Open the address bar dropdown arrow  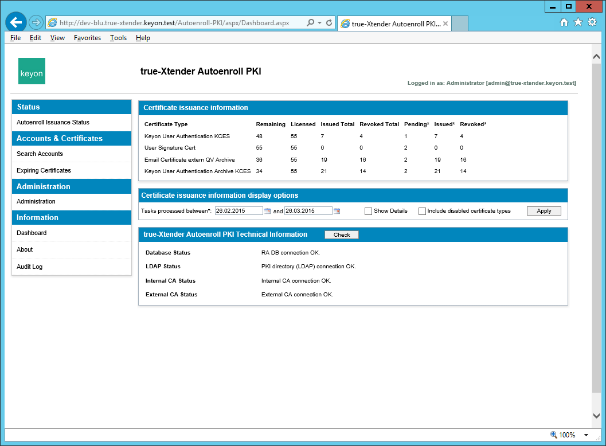pyautogui.click(x=320, y=23)
